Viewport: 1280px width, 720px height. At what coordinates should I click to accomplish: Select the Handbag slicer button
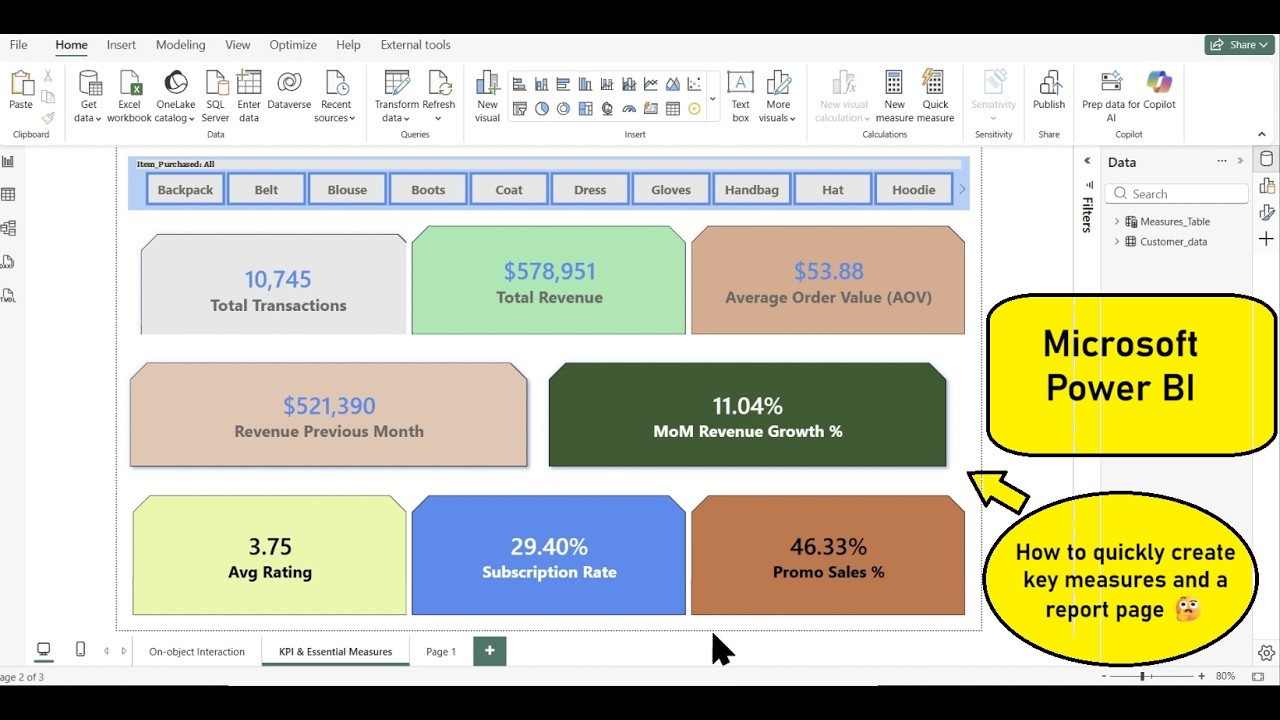click(x=752, y=189)
